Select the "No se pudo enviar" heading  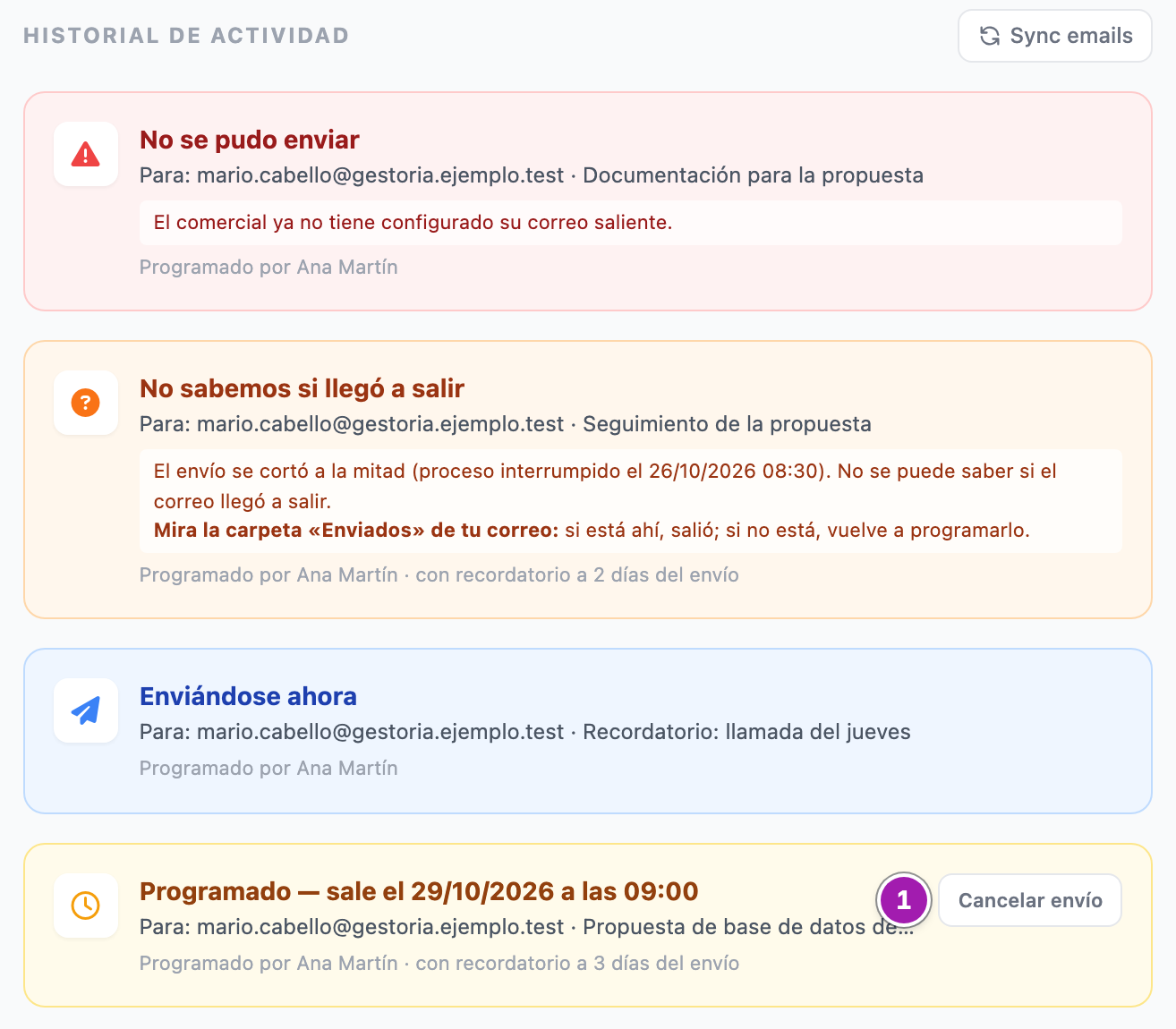[250, 140]
